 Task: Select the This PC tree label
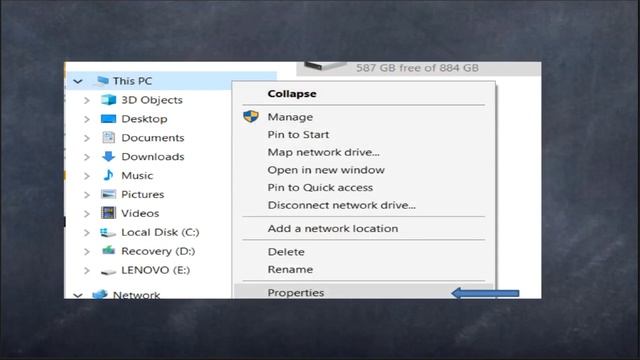click(x=132, y=81)
